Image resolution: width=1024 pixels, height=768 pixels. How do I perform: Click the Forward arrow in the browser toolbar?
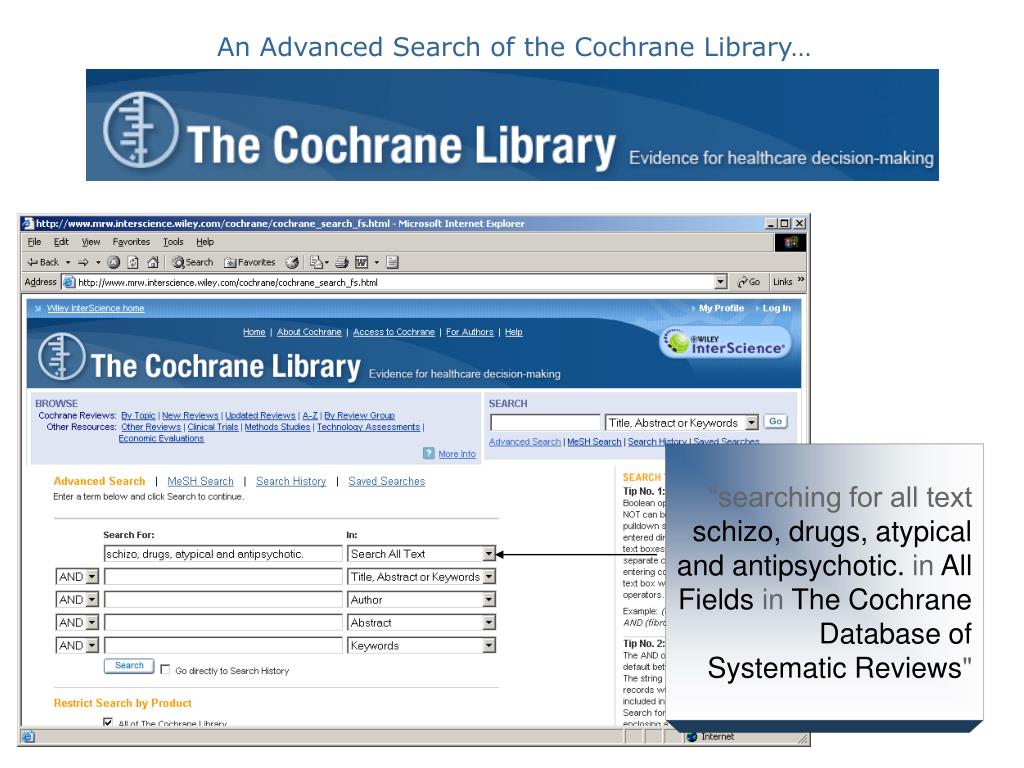click(84, 263)
